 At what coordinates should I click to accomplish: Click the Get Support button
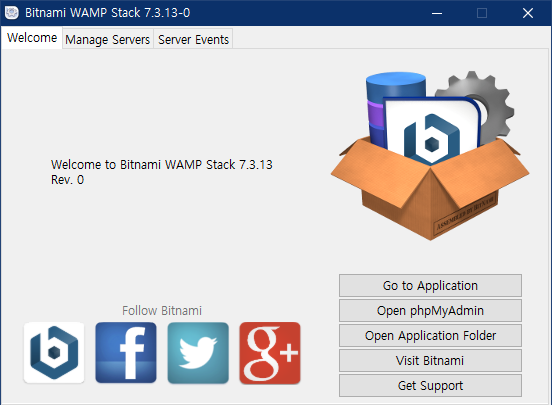tap(430, 386)
